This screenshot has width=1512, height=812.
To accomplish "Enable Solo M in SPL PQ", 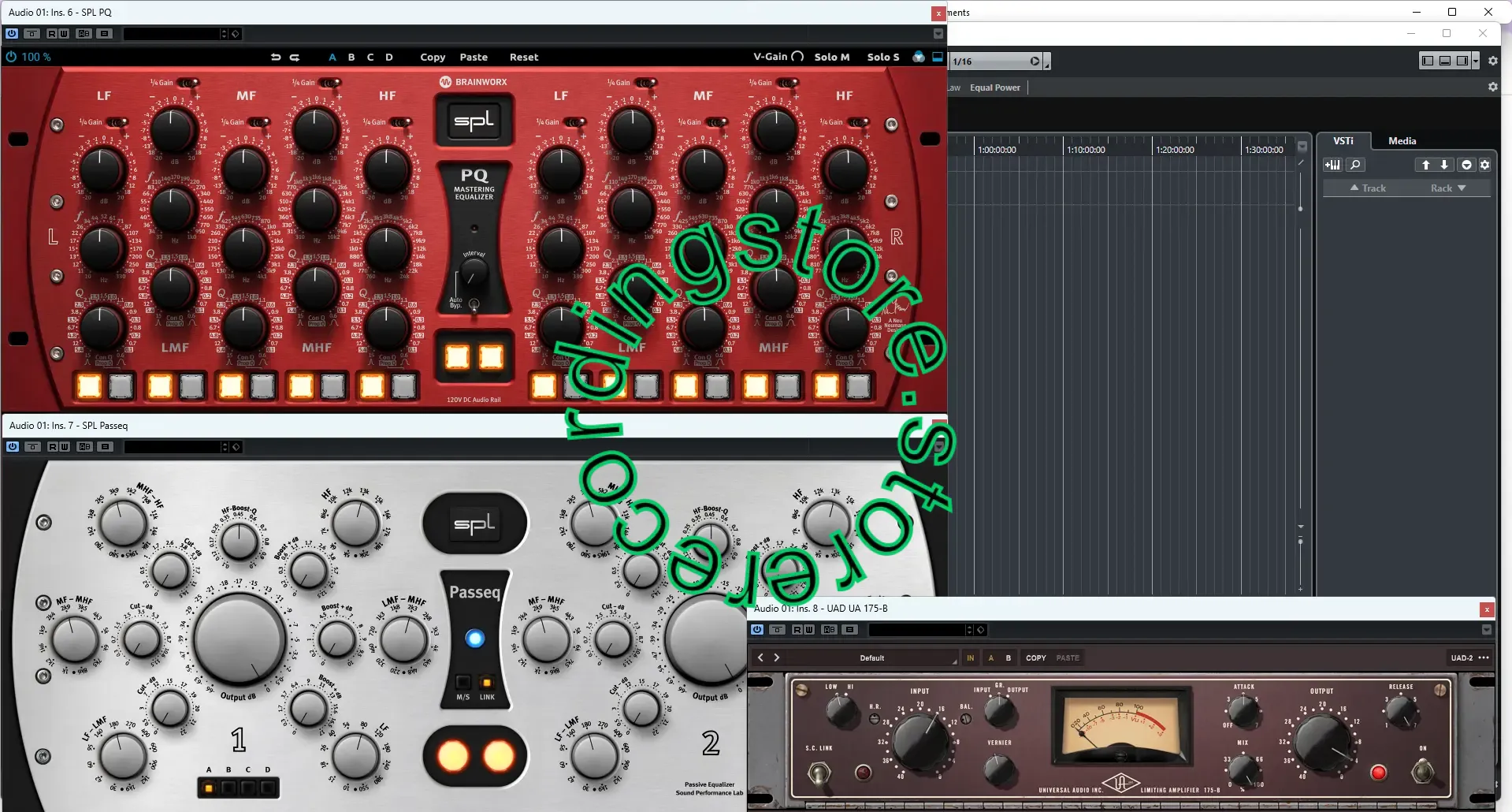I will [832, 57].
